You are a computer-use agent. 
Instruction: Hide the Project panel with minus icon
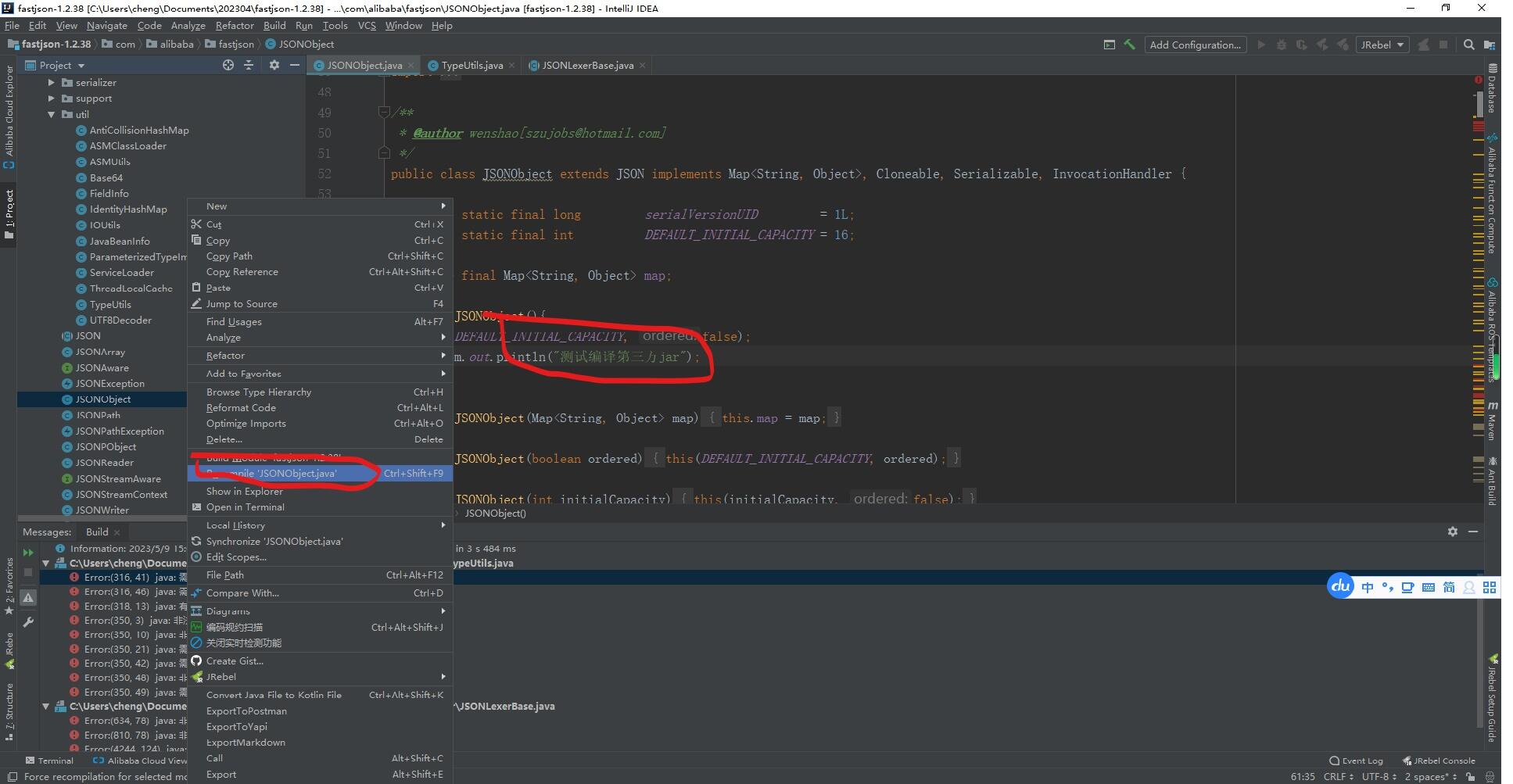294,65
